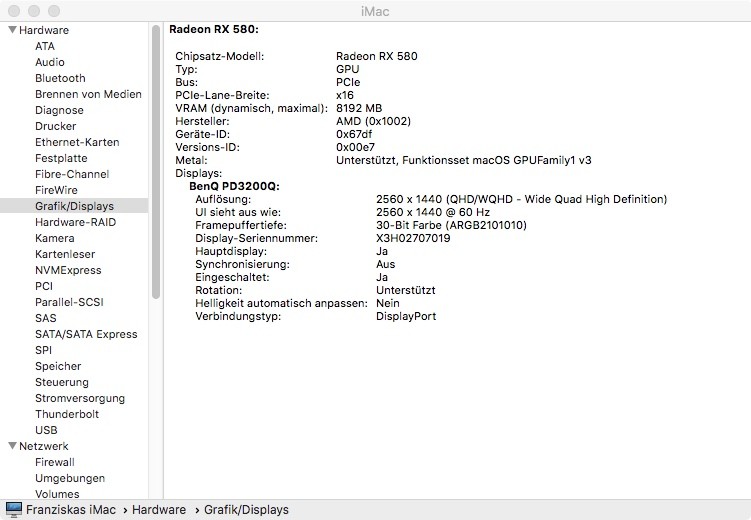751x520 pixels.
Task: Select the BenQ PD3200Q display heading
Action: pyautogui.click(x=234, y=186)
